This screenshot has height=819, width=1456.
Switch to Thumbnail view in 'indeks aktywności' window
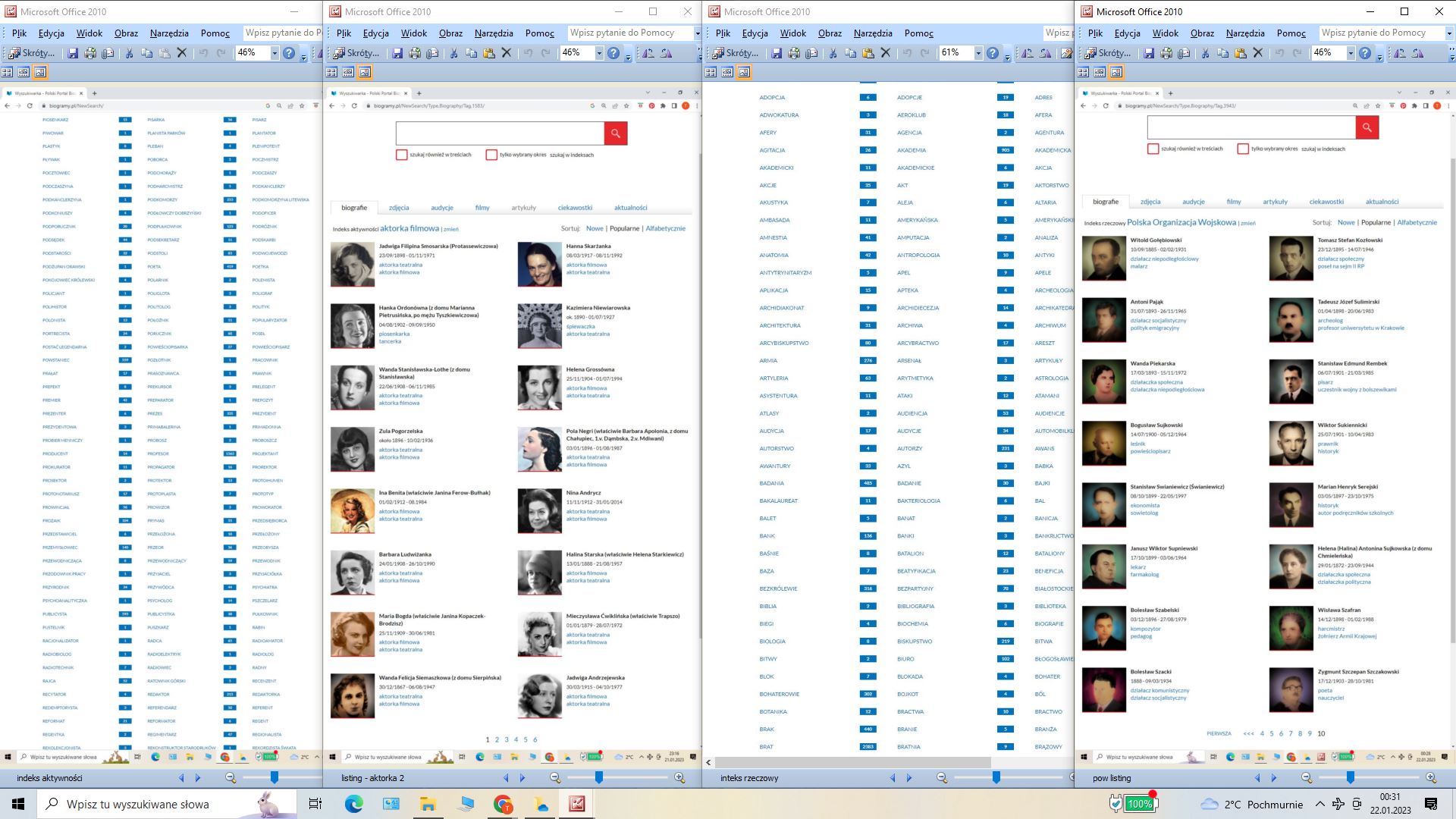pyautogui.click(x=7, y=72)
